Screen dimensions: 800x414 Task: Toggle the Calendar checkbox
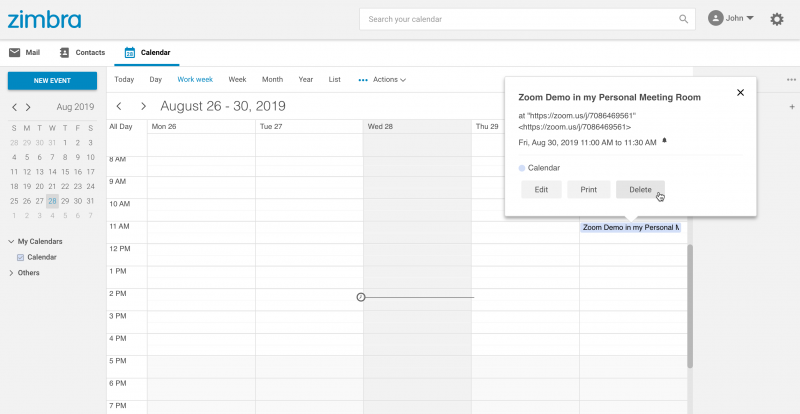tap(21, 258)
